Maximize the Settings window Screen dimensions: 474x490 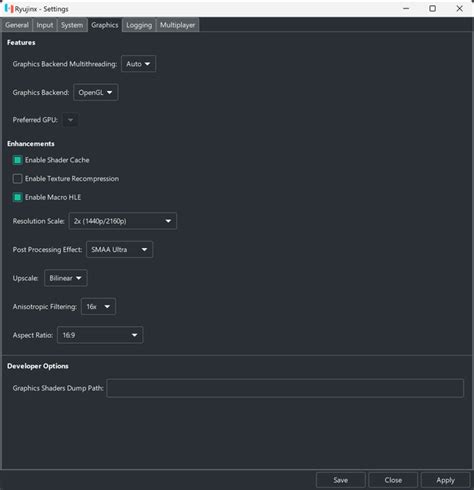coord(433,9)
